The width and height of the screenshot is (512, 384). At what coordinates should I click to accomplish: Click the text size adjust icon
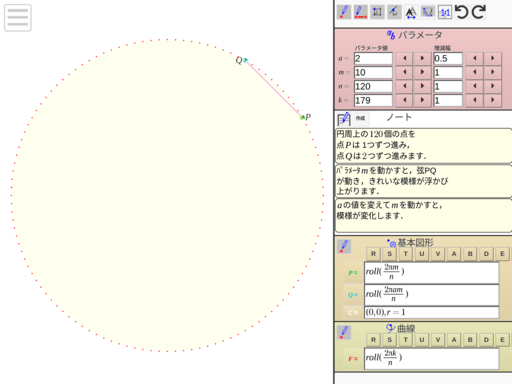[x=411, y=12]
